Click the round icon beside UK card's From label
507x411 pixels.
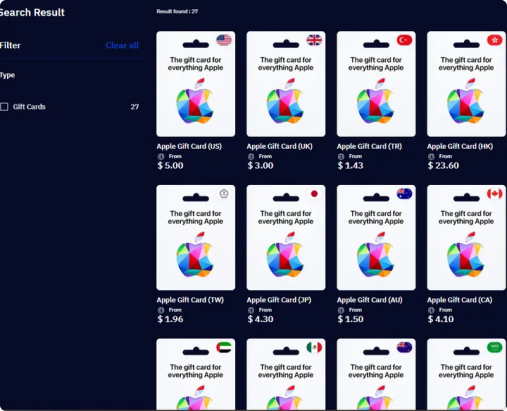(251, 156)
